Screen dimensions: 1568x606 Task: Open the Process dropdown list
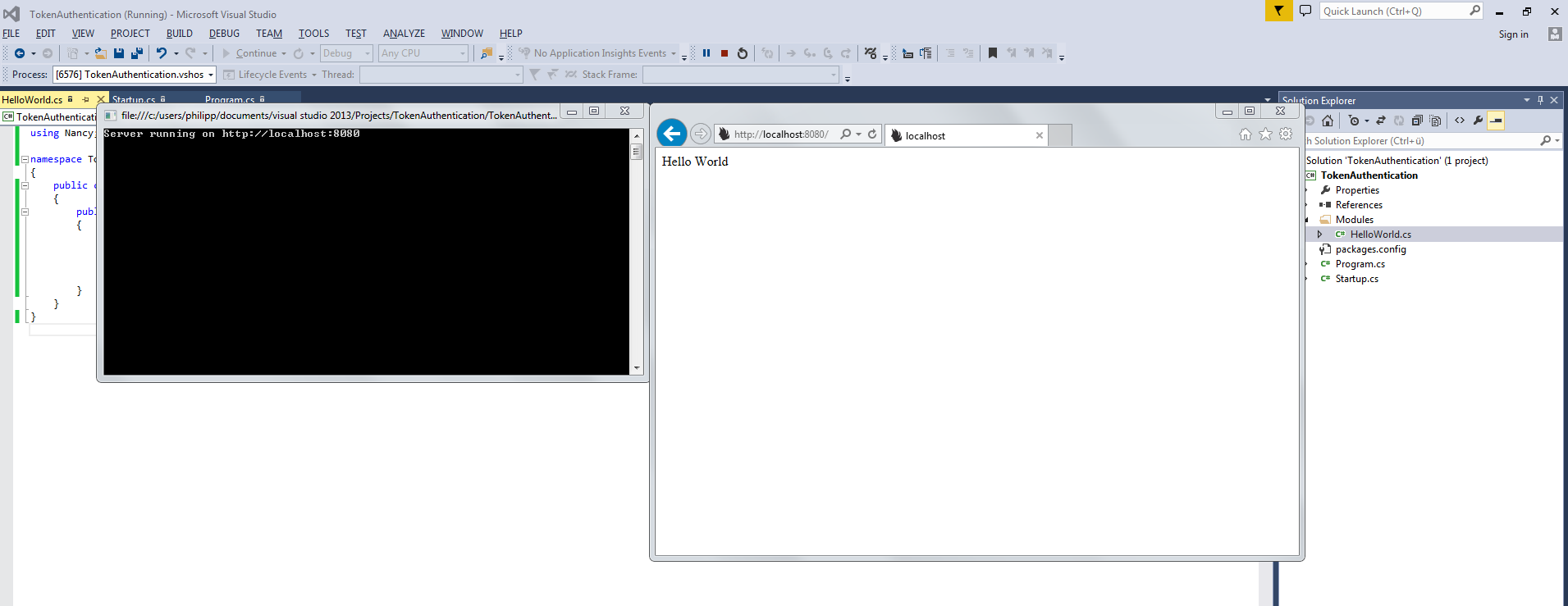(211, 75)
